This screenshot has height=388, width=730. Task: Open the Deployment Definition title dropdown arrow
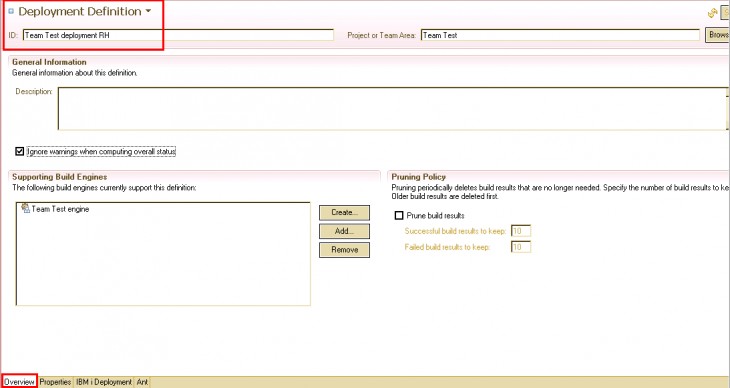click(149, 11)
